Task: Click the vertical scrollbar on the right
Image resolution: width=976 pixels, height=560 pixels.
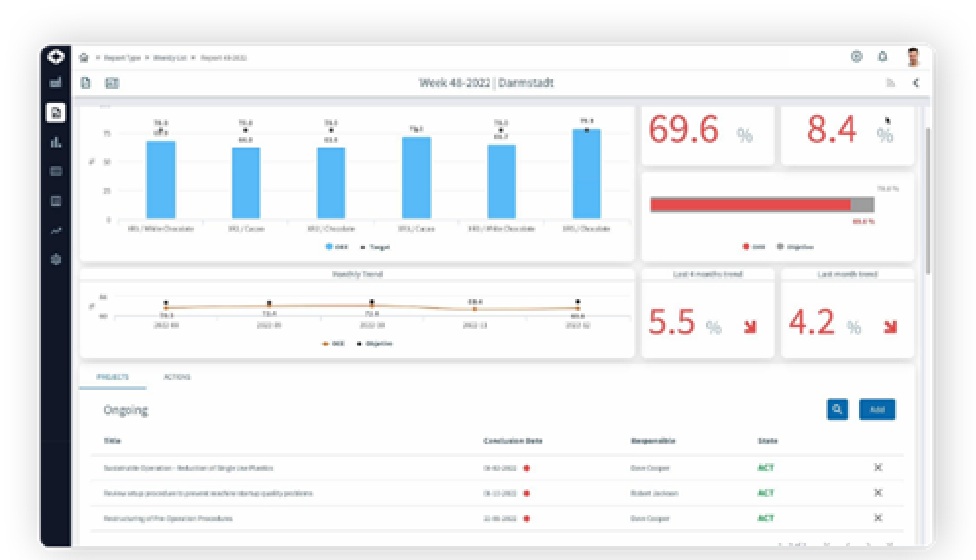Action: (x=928, y=200)
